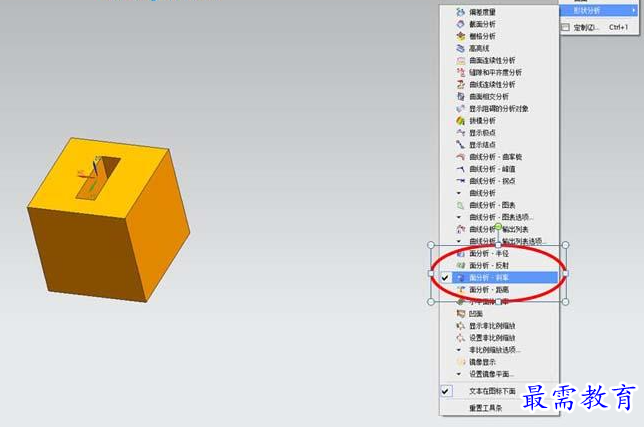
Task: Select 曲线分析 - 拐点 inflection icon
Action: tap(460, 181)
